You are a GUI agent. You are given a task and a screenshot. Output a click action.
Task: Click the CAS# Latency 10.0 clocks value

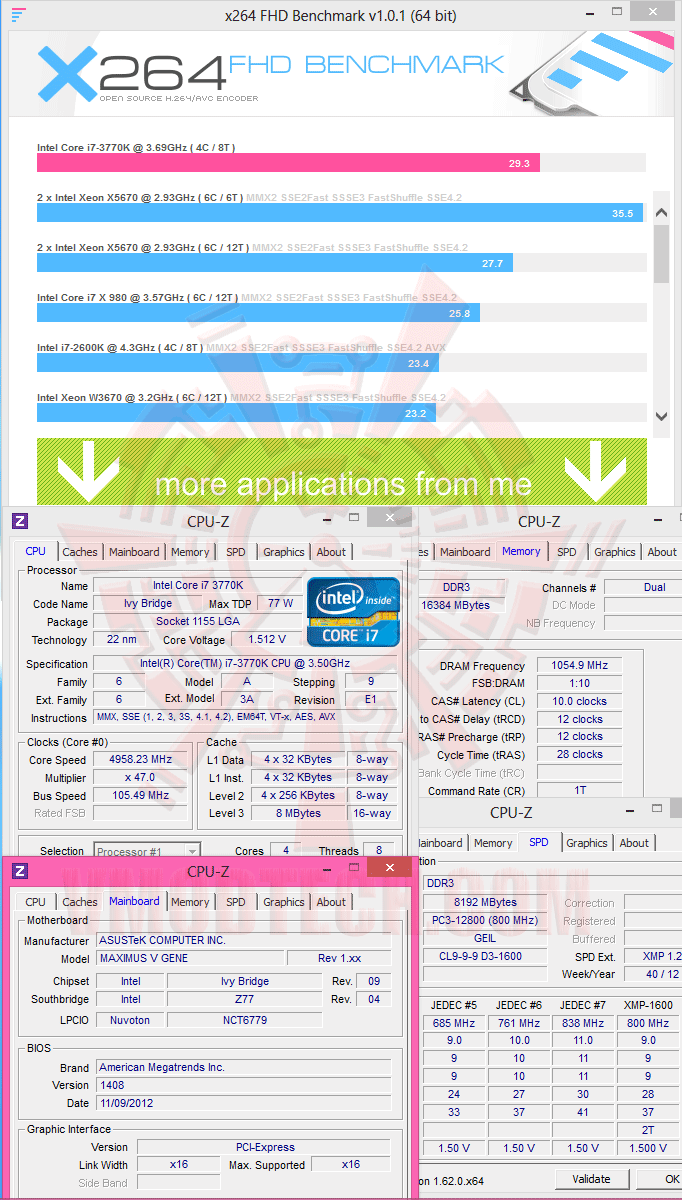579,701
